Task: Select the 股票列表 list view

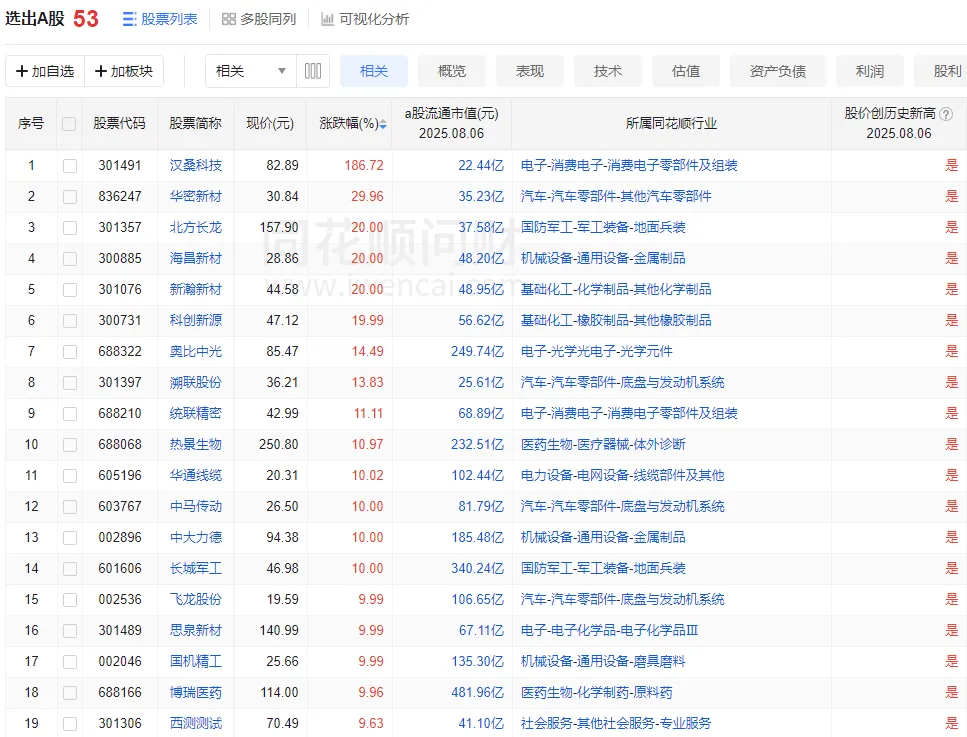Action: point(160,19)
